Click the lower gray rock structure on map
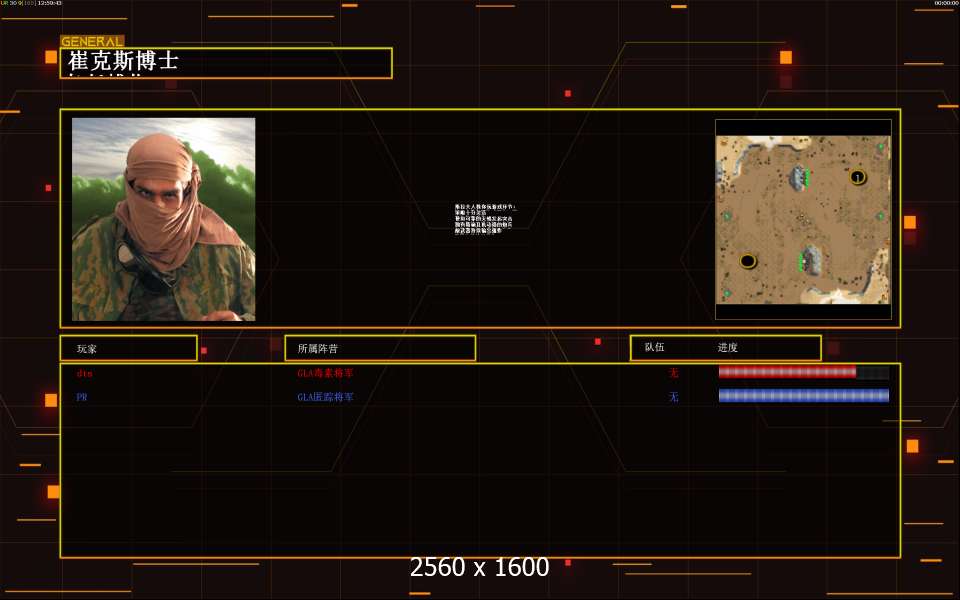960x600 pixels. click(811, 261)
